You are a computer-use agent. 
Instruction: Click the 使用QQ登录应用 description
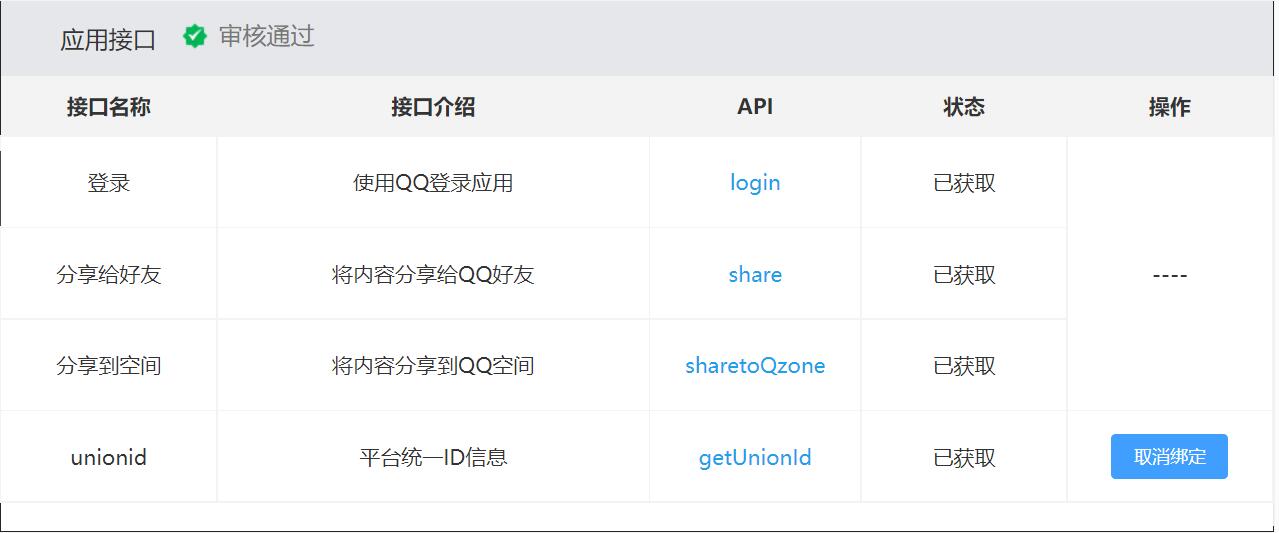click(x=433, y=184)
